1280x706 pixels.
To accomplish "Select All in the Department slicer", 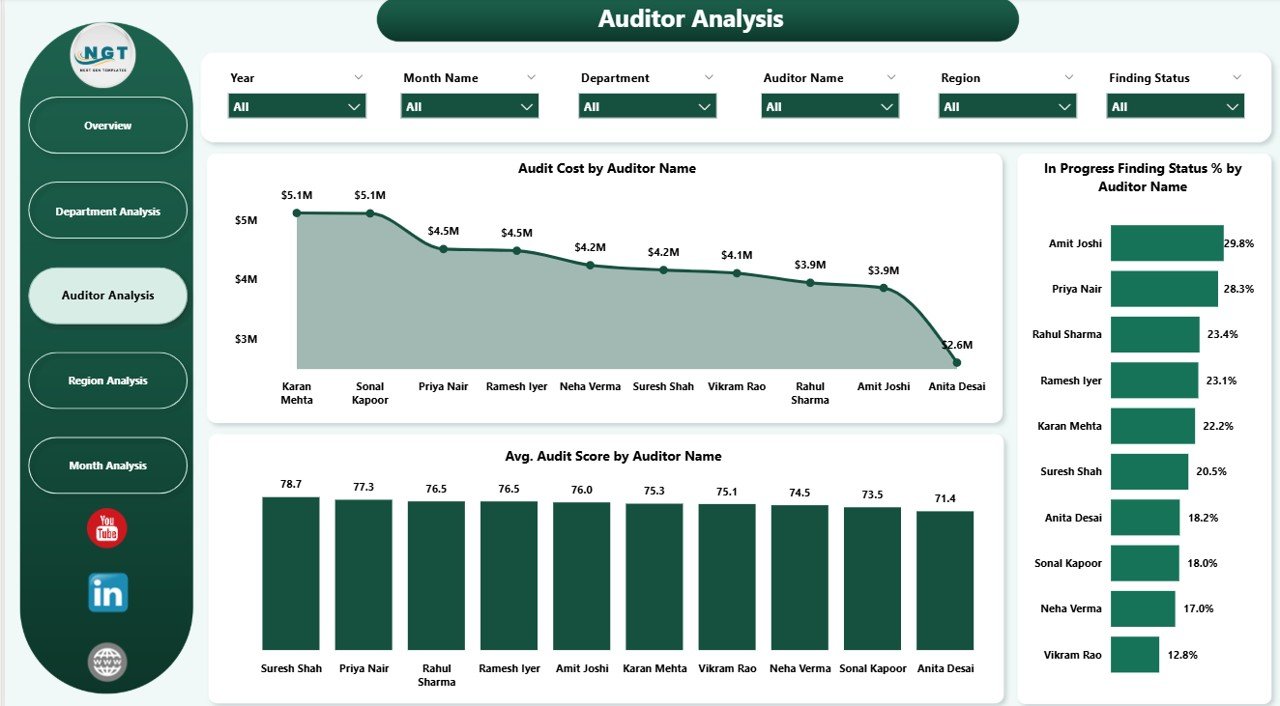I will (646, 105).
